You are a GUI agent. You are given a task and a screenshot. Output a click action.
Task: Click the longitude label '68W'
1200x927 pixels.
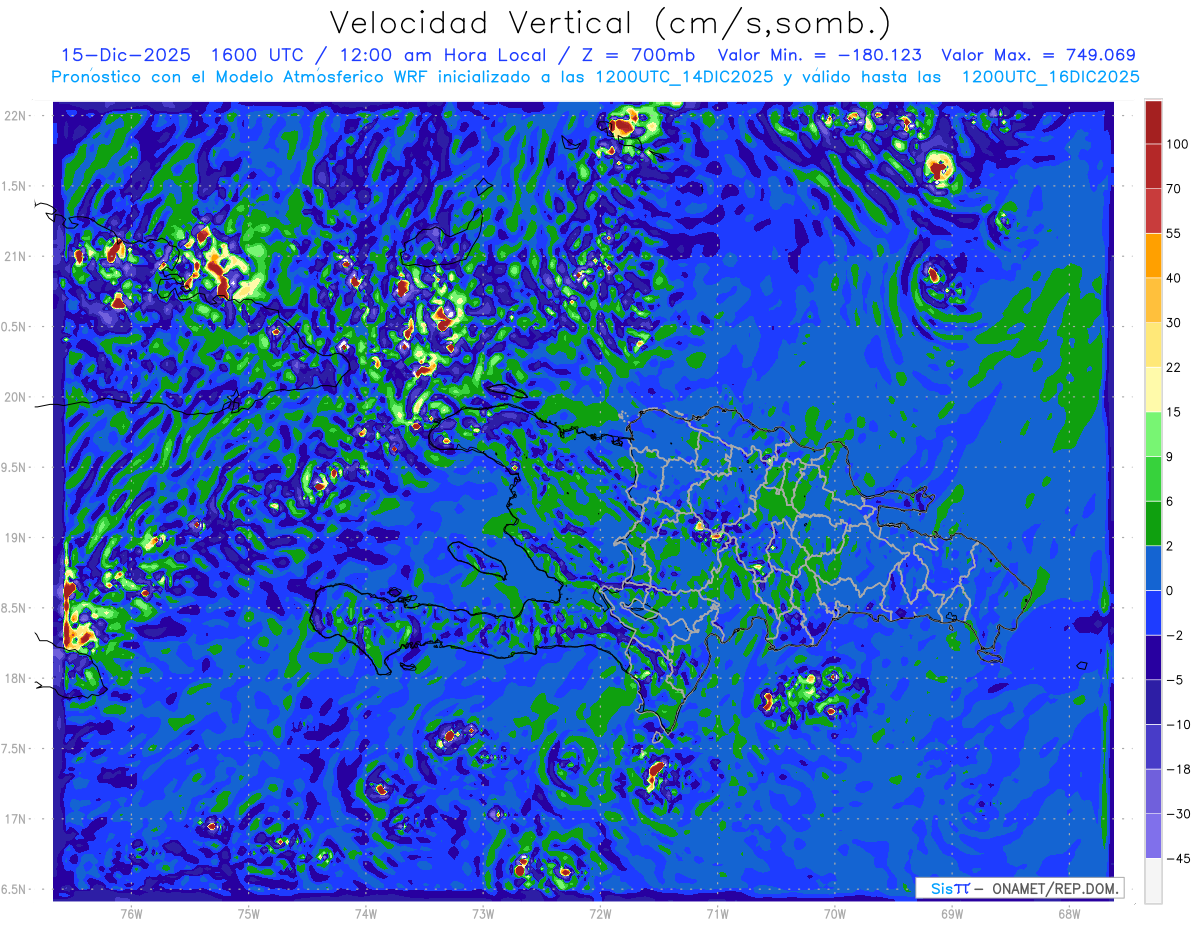coord(1069,914)
